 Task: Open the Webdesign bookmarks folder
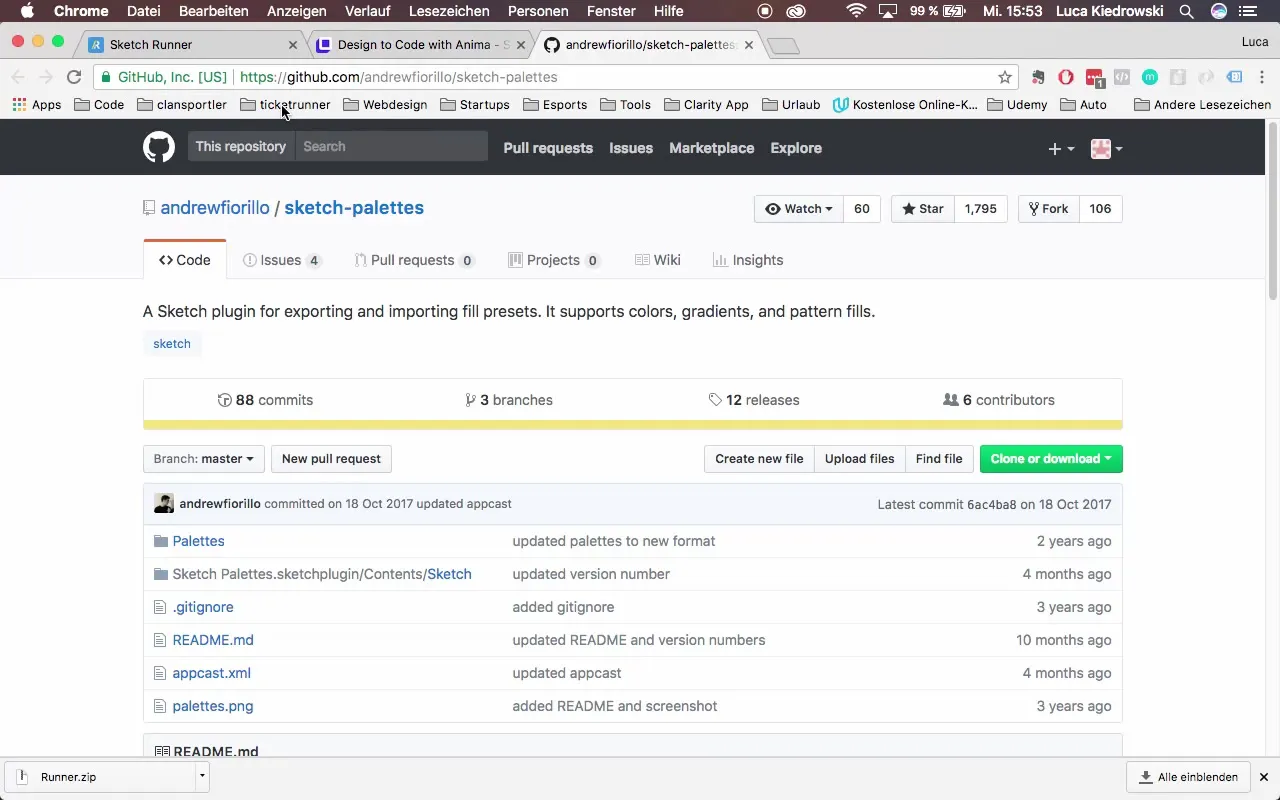pos(385,104)
